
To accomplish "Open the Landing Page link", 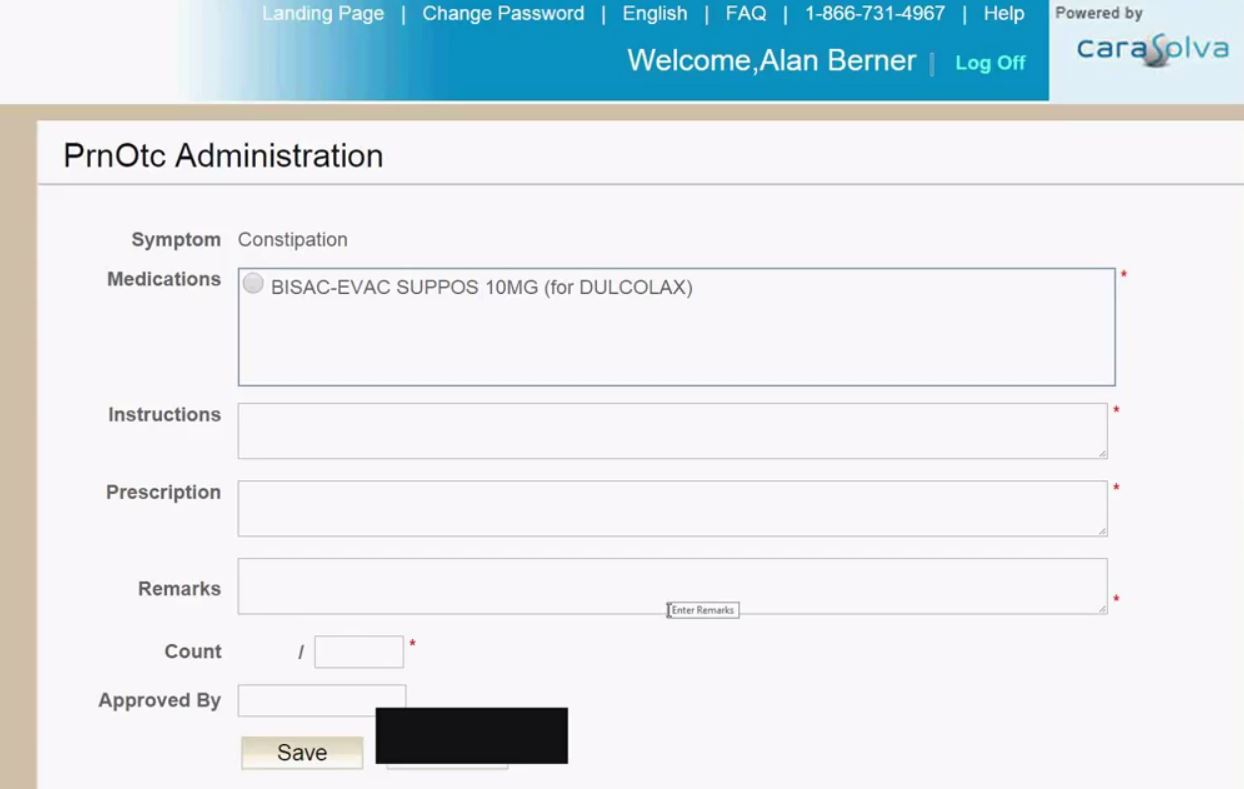I will click(x=323, y=14).
